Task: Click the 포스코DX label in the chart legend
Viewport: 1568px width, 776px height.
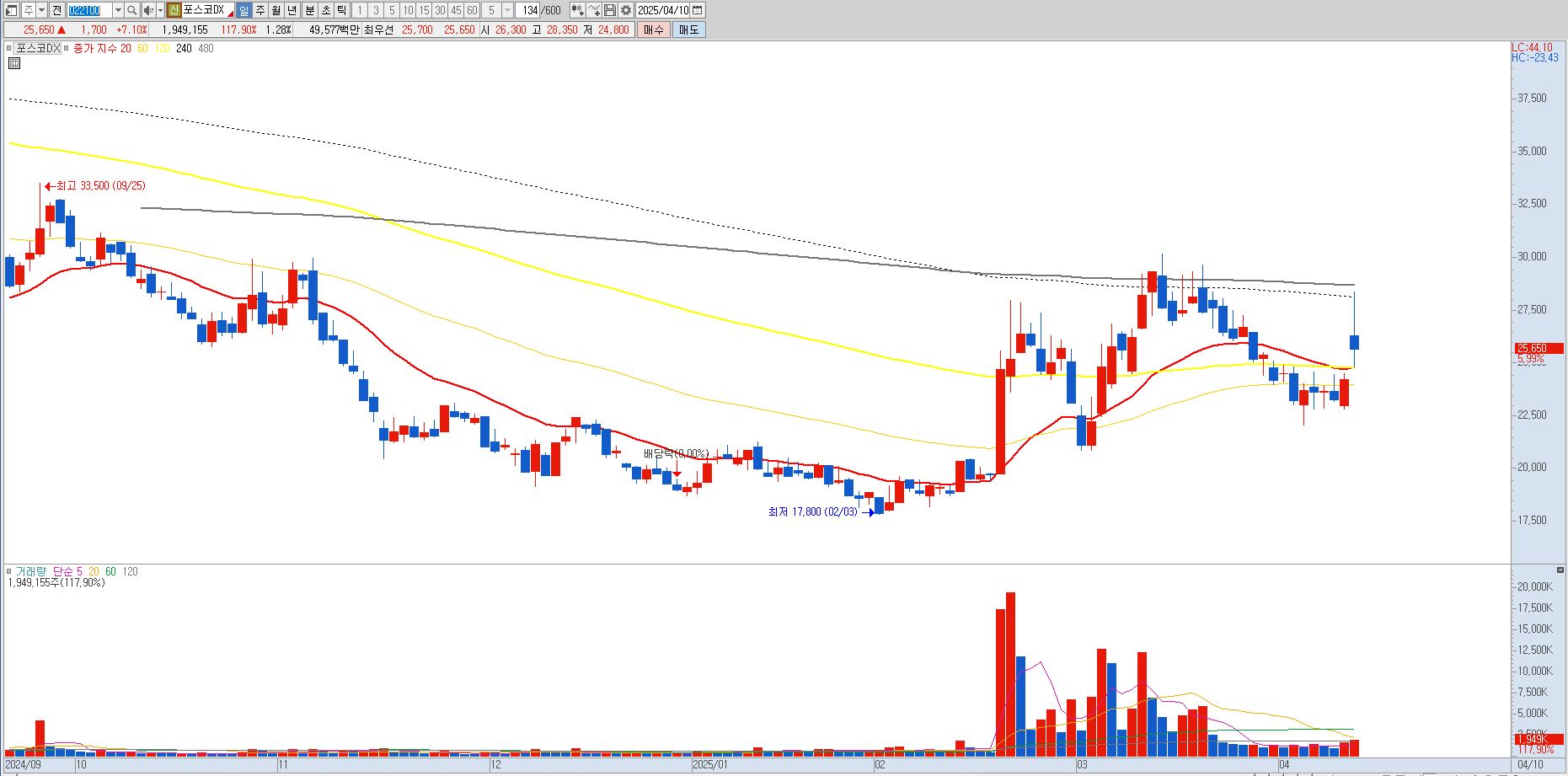Action: [39, 49]
